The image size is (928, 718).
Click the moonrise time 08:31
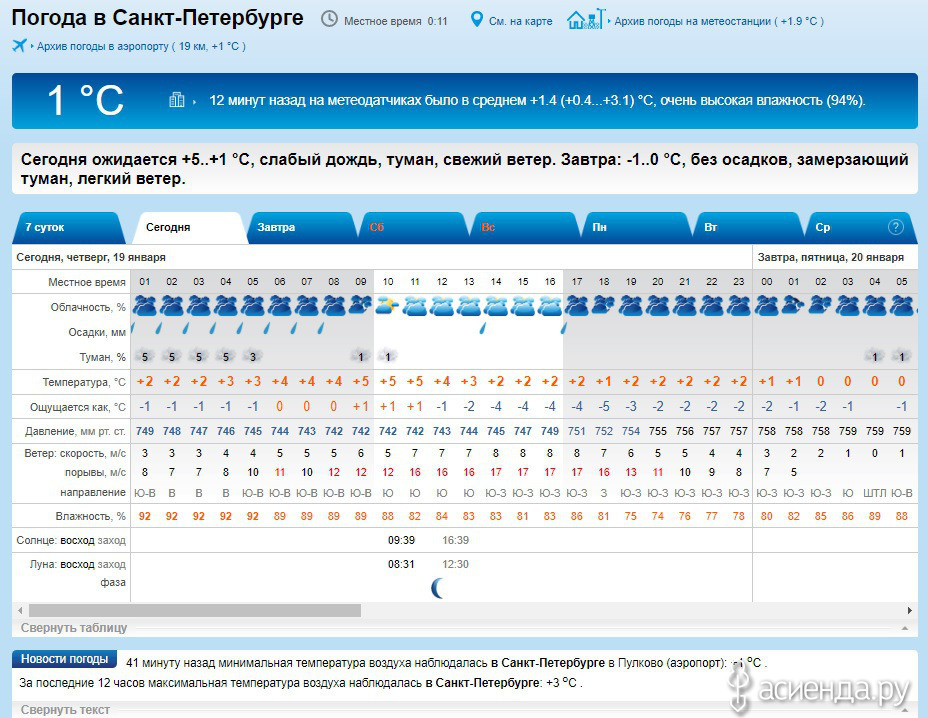[401, 564]
